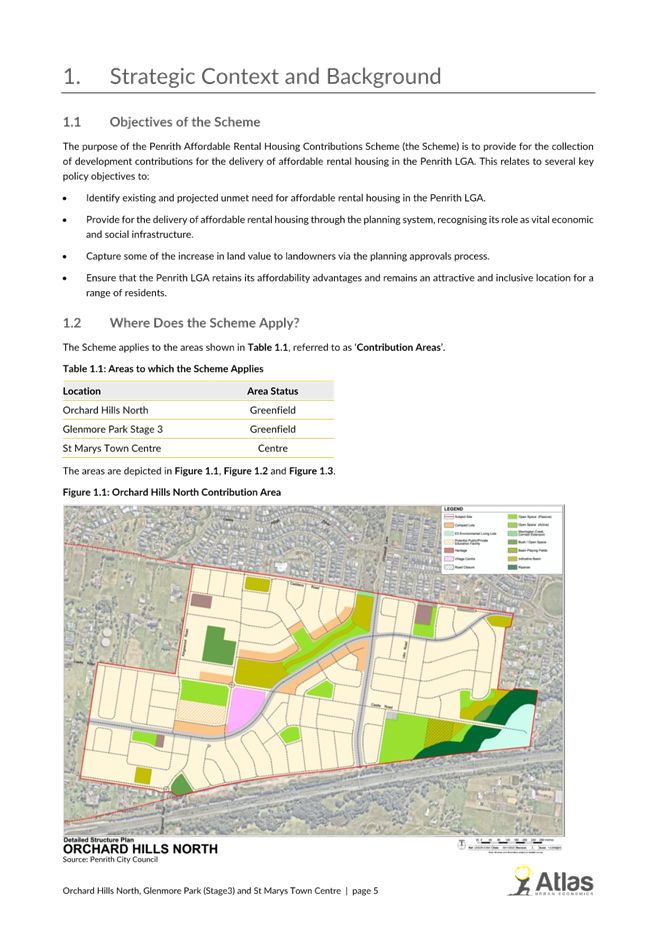Image resolution: width=656 pixels, height=928 pixels.
Task: Click the Village Centre legend swatch
Action: click(x=449, y=559)
